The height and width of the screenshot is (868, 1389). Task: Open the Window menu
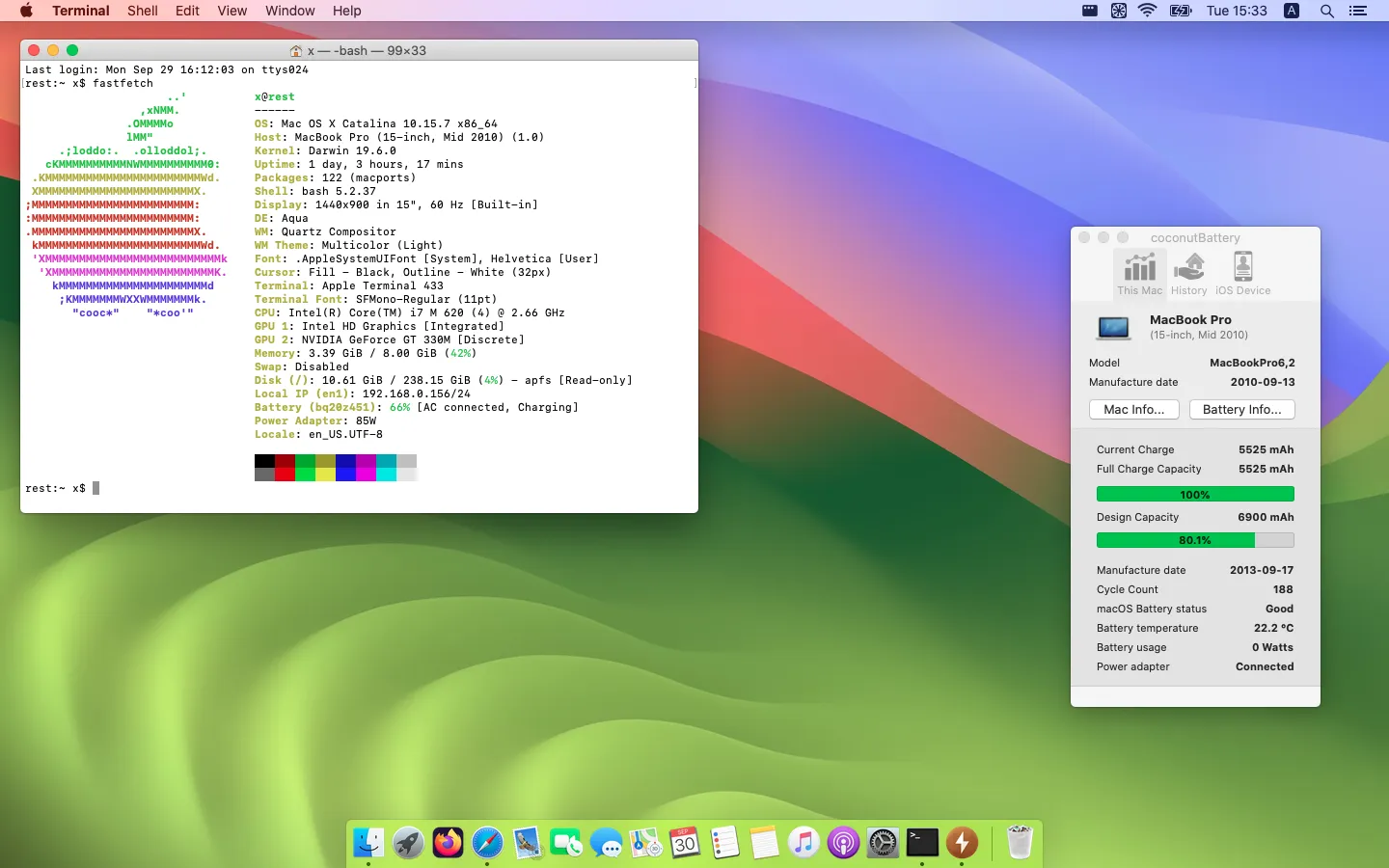[289, 11]
